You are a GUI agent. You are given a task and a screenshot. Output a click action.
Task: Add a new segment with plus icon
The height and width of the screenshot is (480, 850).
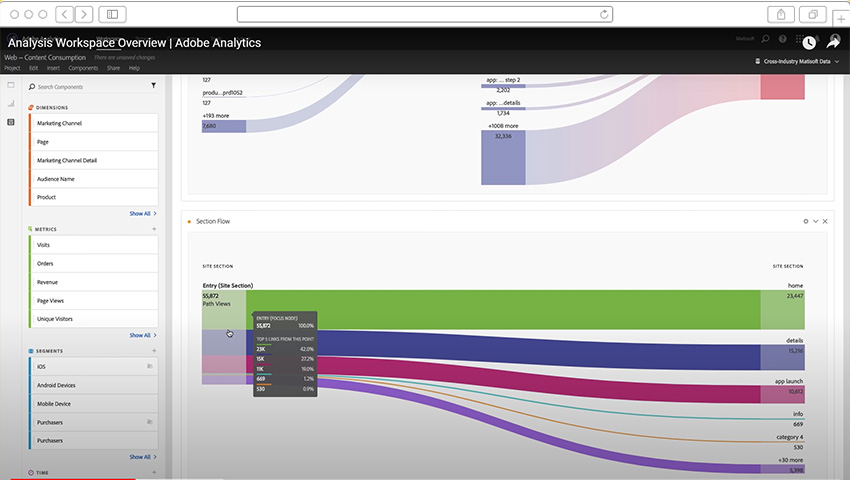(x=154, y=351)
